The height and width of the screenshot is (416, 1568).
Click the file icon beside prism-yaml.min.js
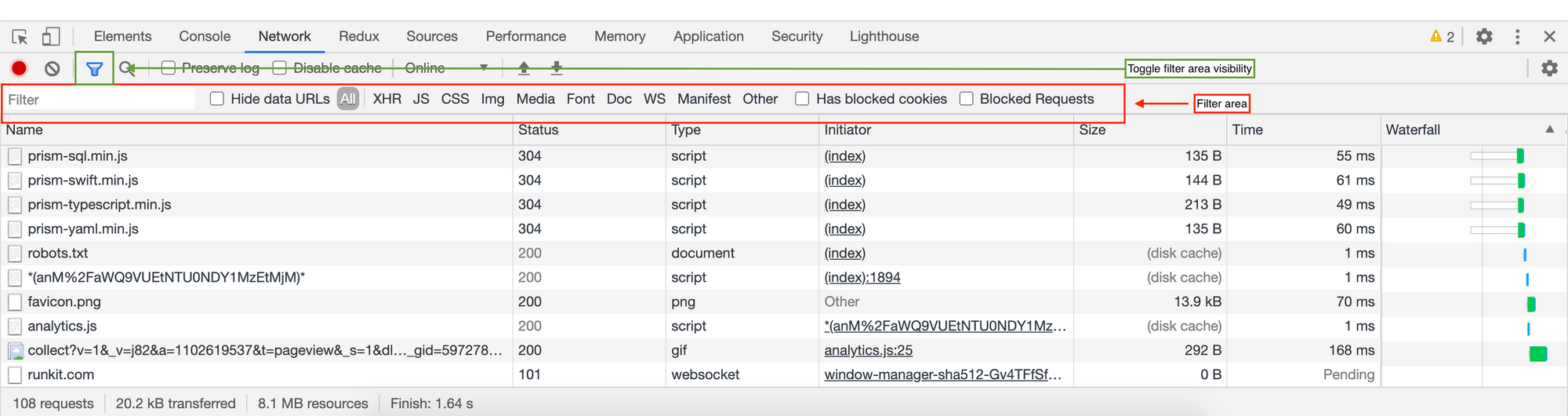[x=15, y=229]
